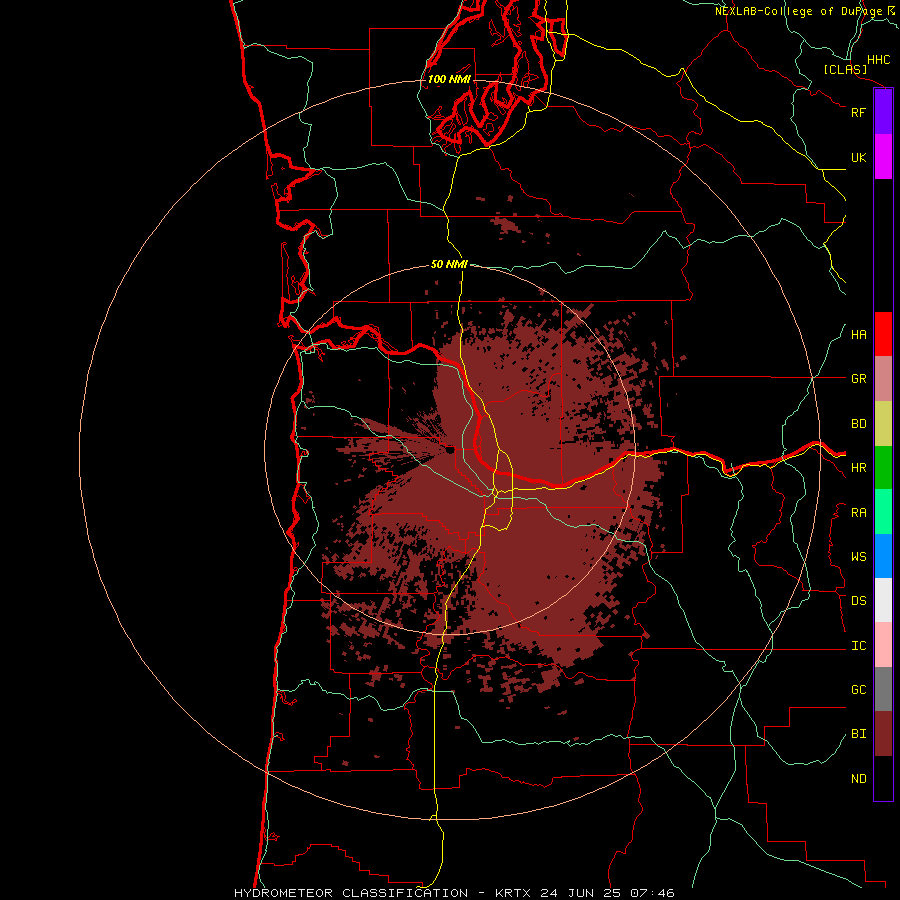Click the dark green HR legend swatch
Screen dimensions: 900x900
click(x=883, y=468)
